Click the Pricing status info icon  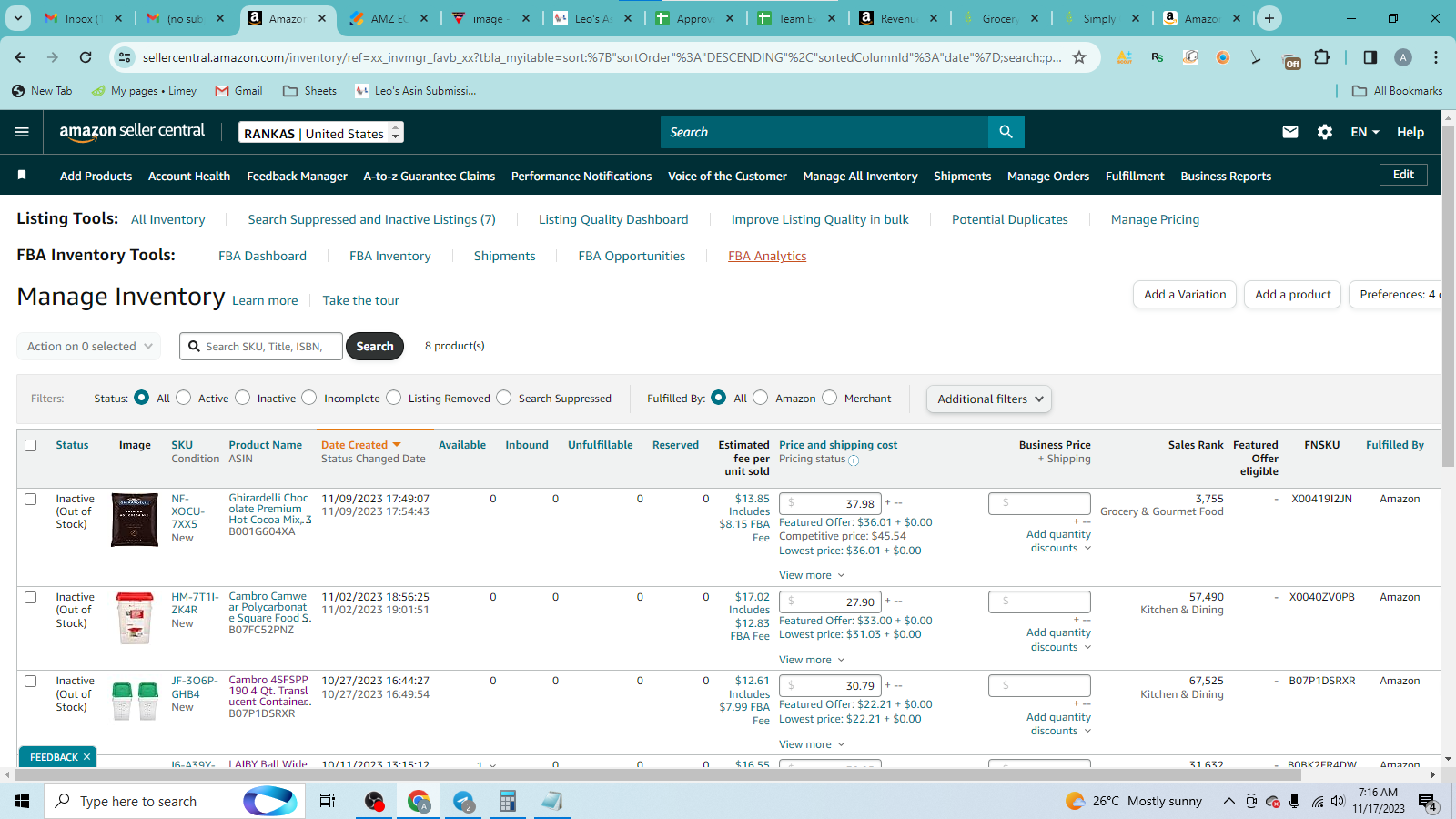point(854,460)
